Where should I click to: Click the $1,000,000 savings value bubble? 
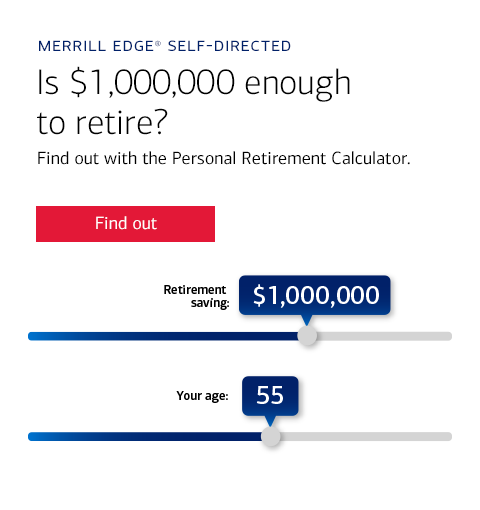[x=315, y=295]
